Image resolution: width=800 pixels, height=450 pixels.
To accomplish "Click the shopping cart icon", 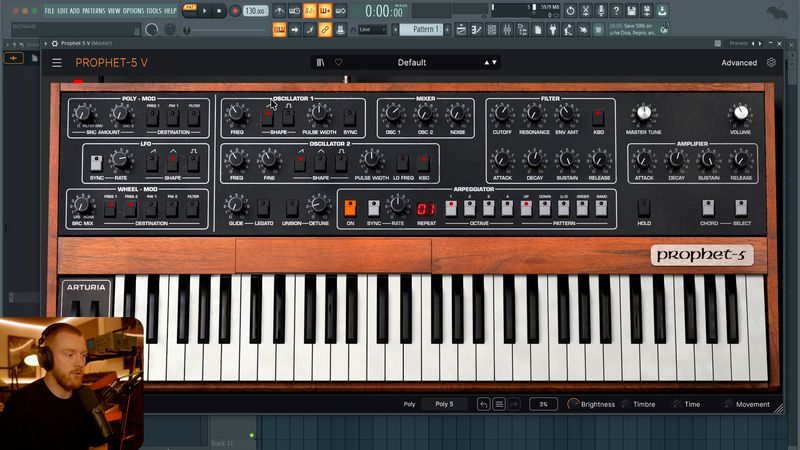I will (598, 30).
